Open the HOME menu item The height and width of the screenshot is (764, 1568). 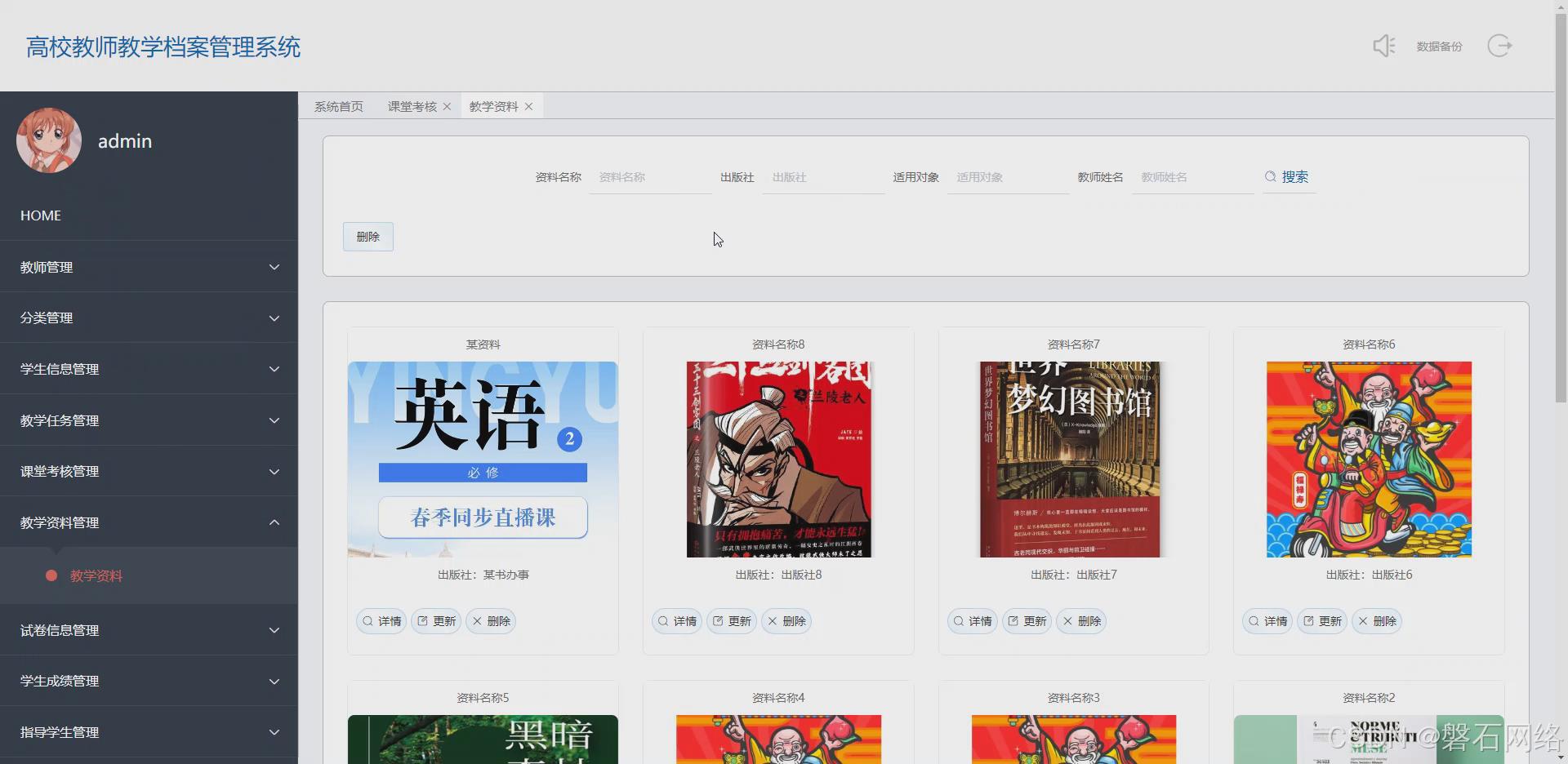149,215
